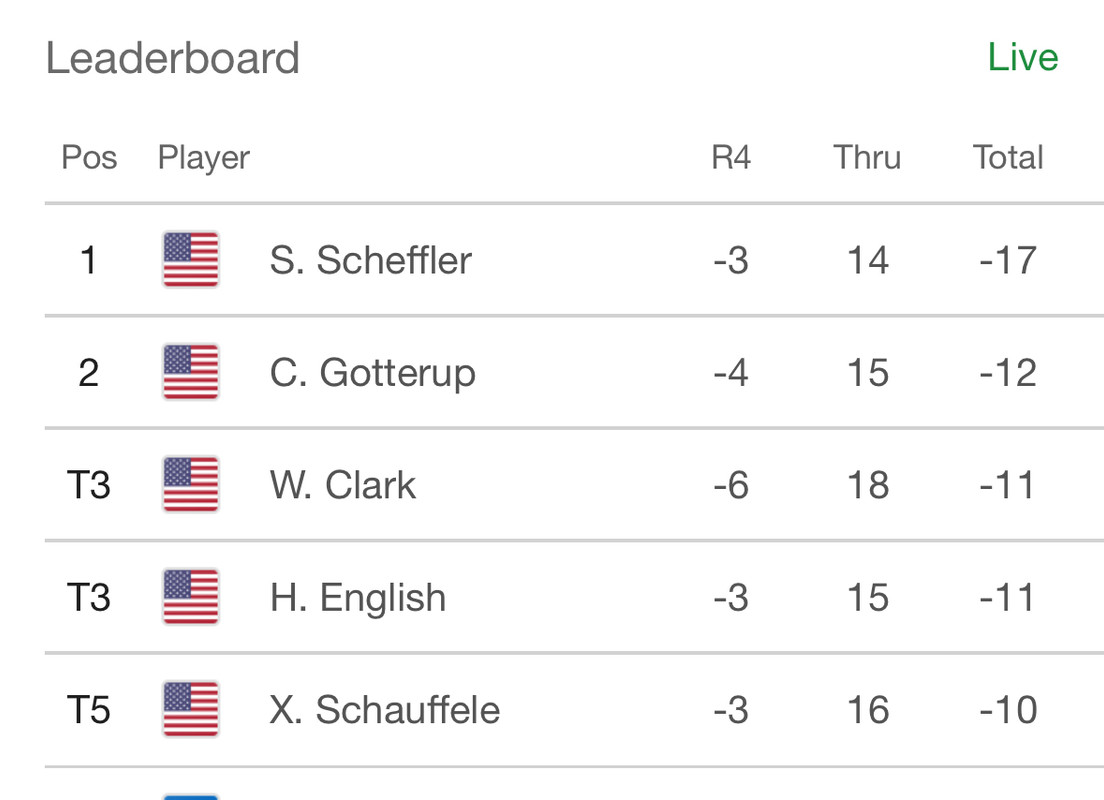
Task: Click the partially visible flag at bottom
Action: 190,796
